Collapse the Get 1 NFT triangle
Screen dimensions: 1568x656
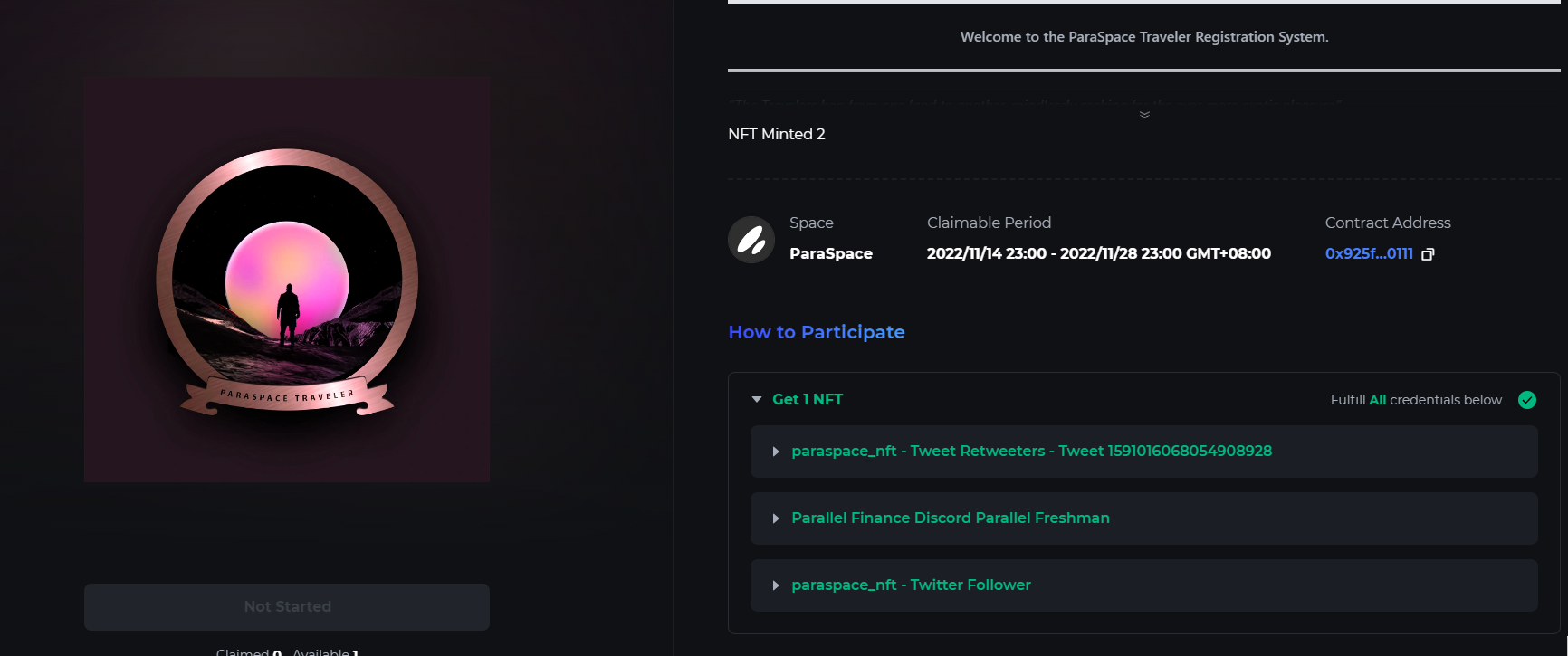point(757,400)
